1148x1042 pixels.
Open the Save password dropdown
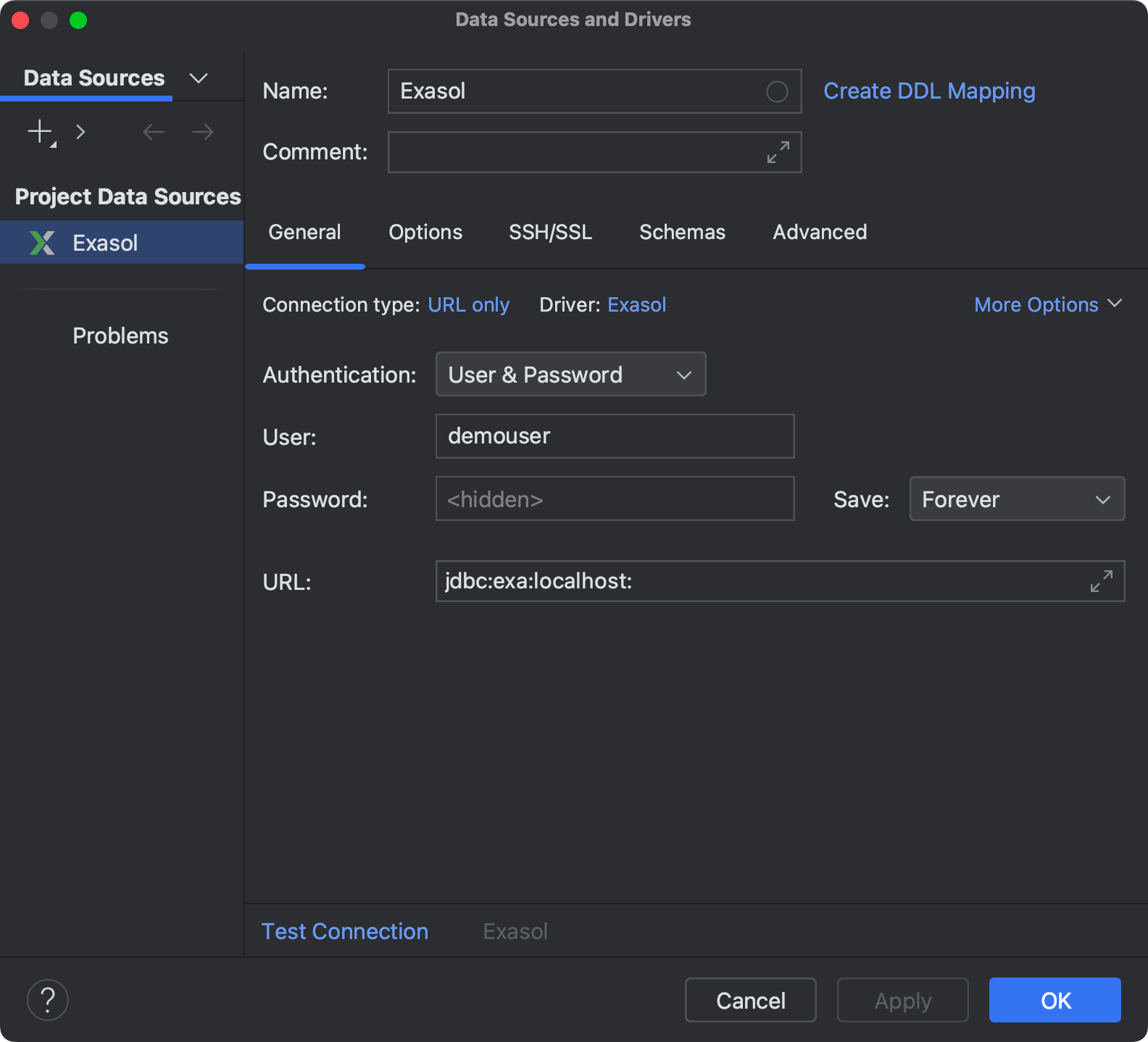pos(1017,499)
